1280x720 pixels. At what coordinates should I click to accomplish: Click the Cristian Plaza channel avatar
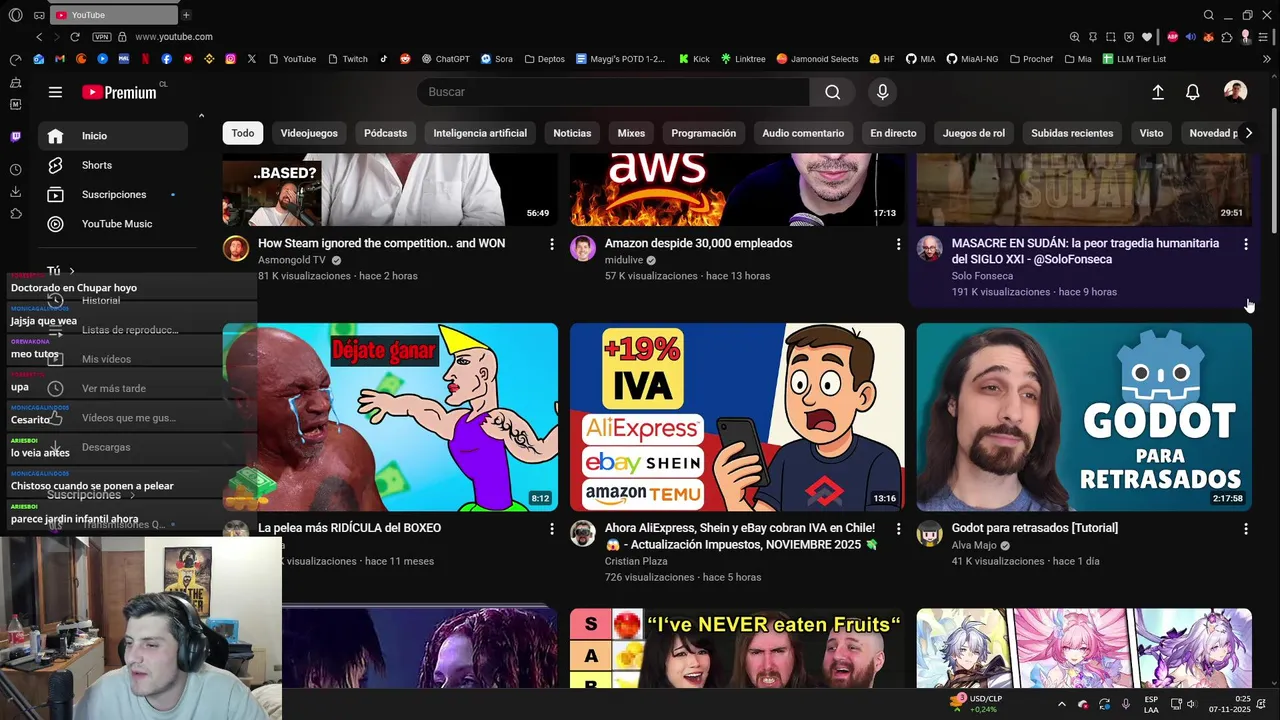coord(583,533)
